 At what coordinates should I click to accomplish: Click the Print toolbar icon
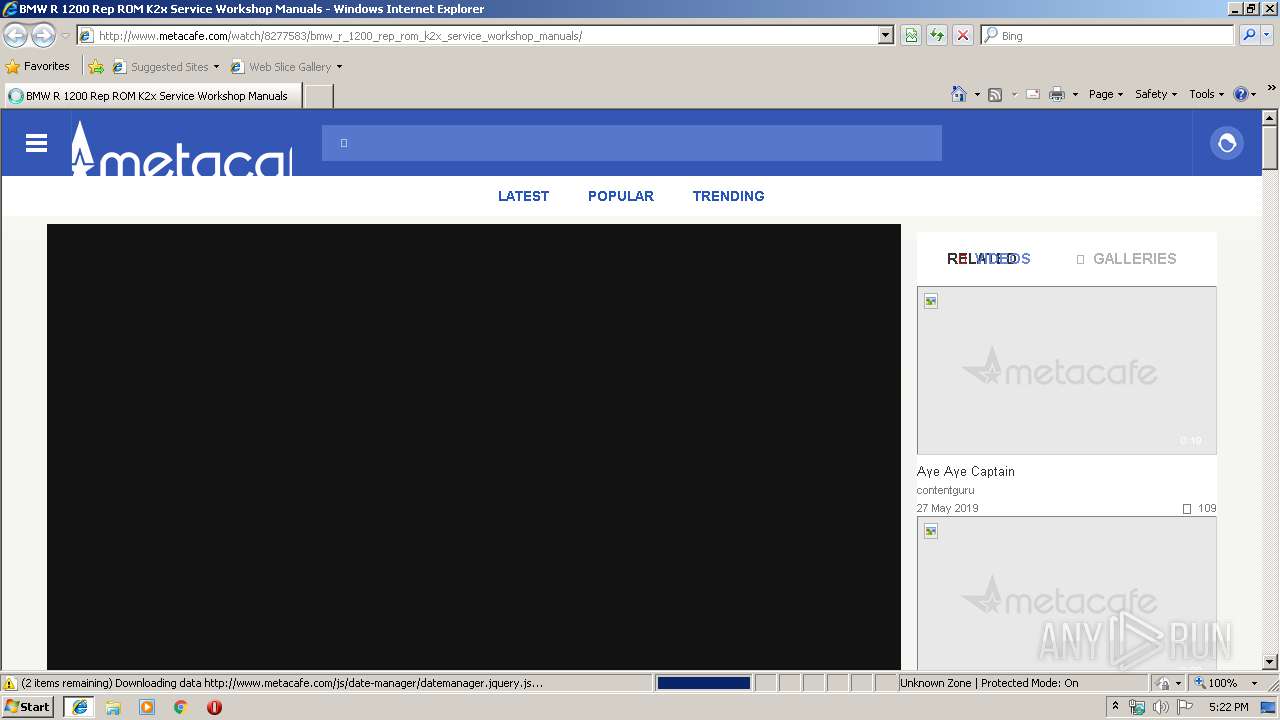[x=1057, y=94]
